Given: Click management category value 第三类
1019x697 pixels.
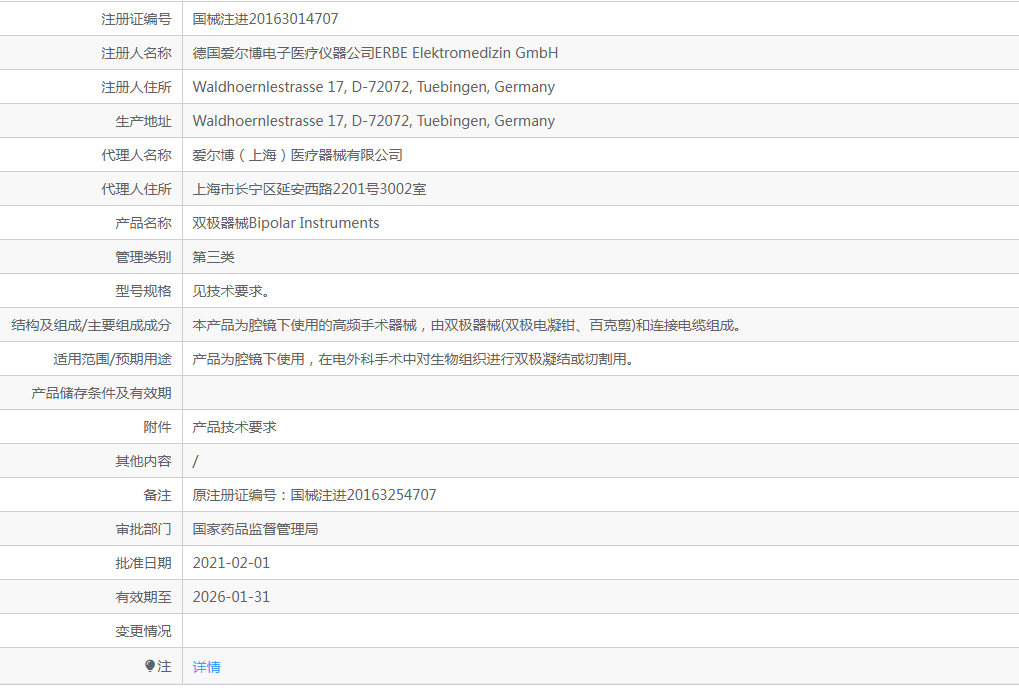Looking at the screenshot, I should (x=213, y=257).
